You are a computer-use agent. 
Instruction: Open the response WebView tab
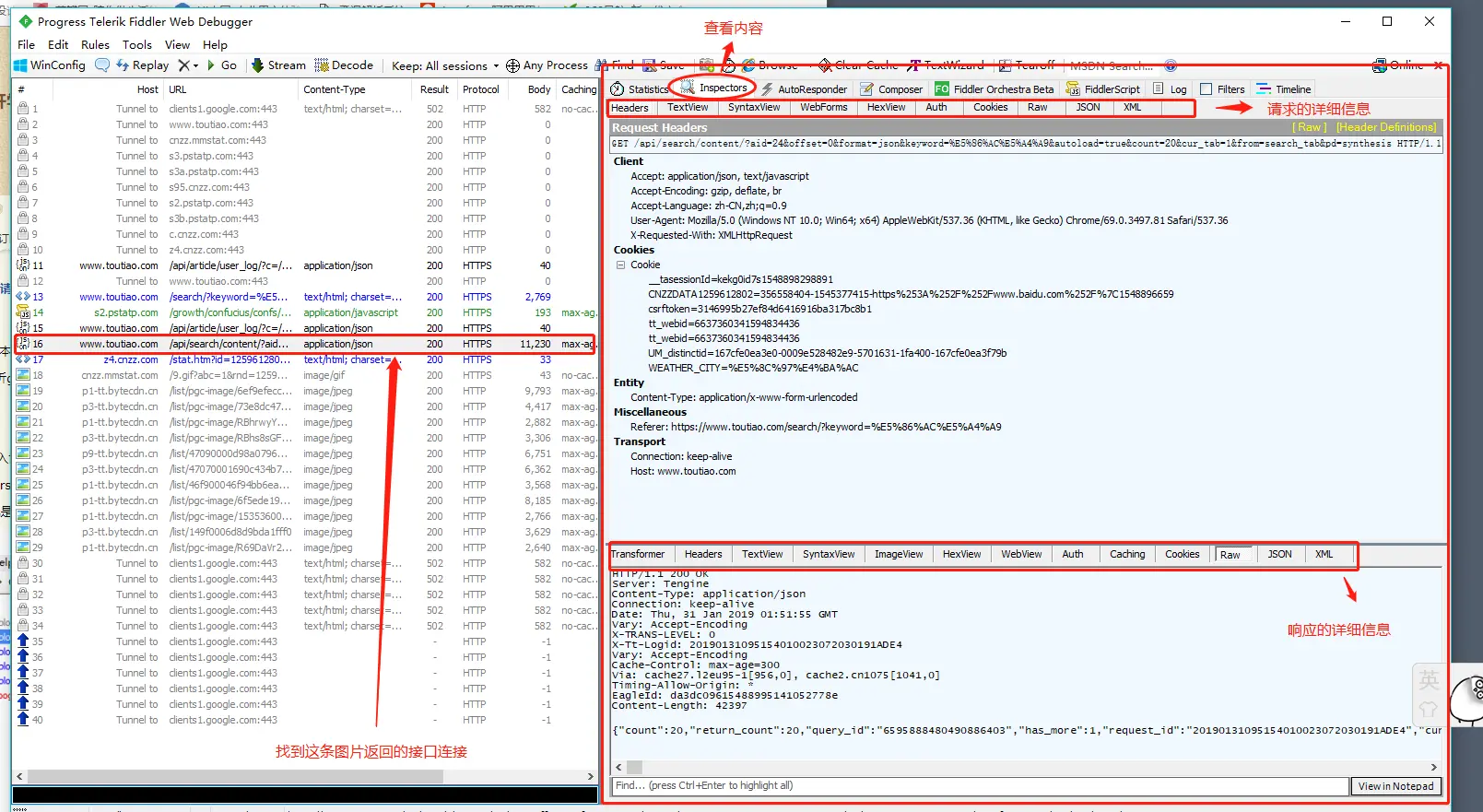1021,555
